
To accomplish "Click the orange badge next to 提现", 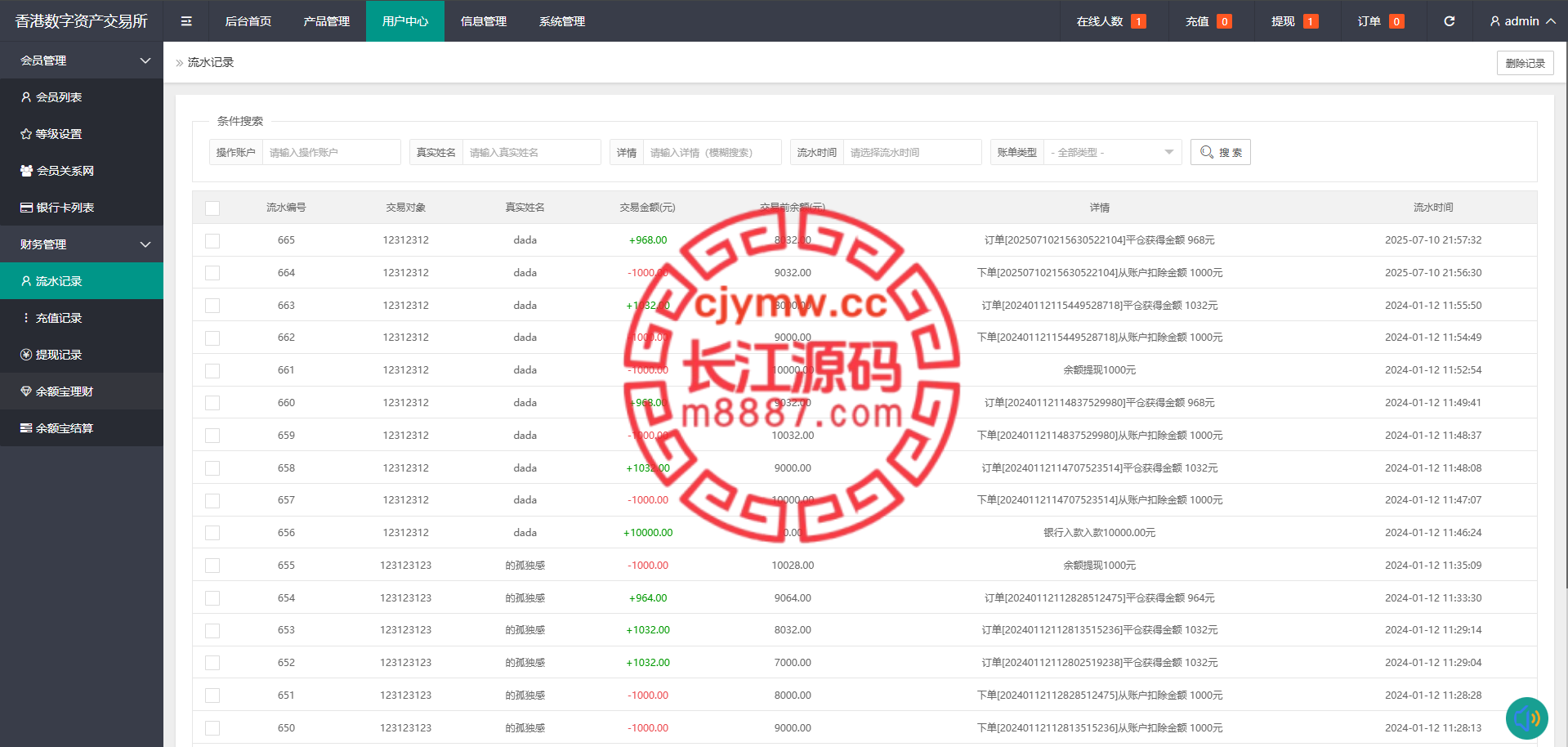I will 1311,21.
